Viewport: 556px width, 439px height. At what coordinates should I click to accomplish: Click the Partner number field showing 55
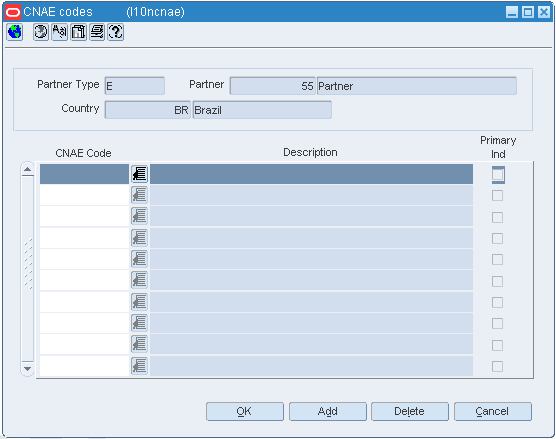tap(273, 86)
